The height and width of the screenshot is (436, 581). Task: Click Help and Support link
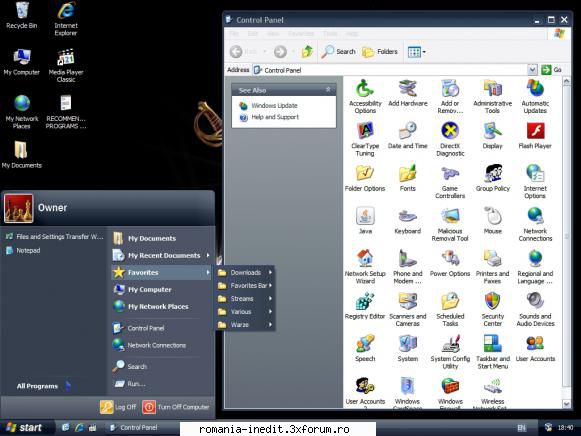(275, 117)
